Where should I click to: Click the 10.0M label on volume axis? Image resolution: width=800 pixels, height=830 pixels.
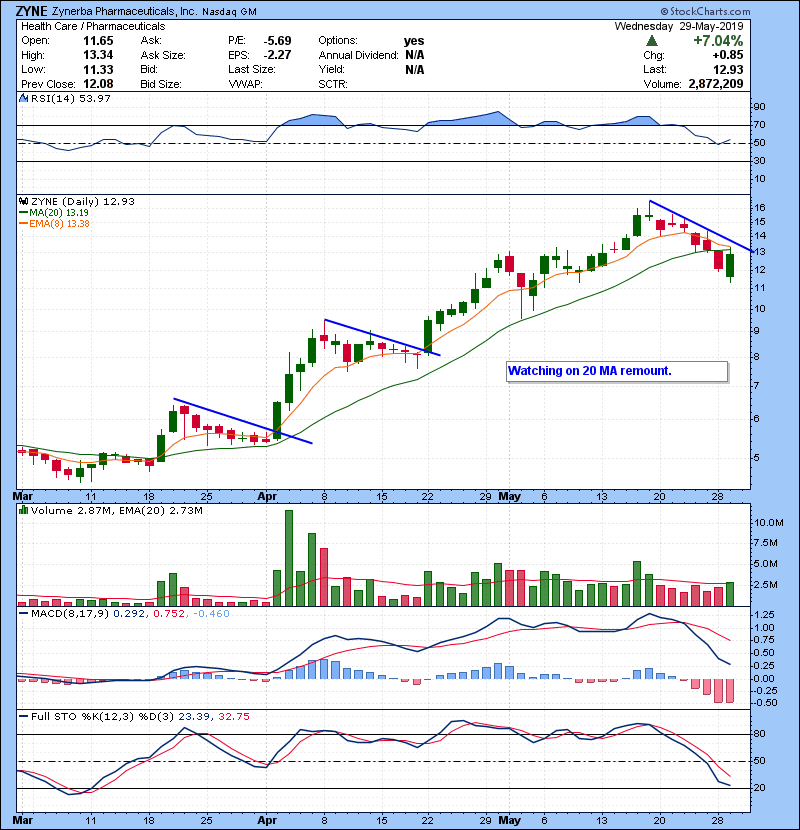tap(769, 523)
